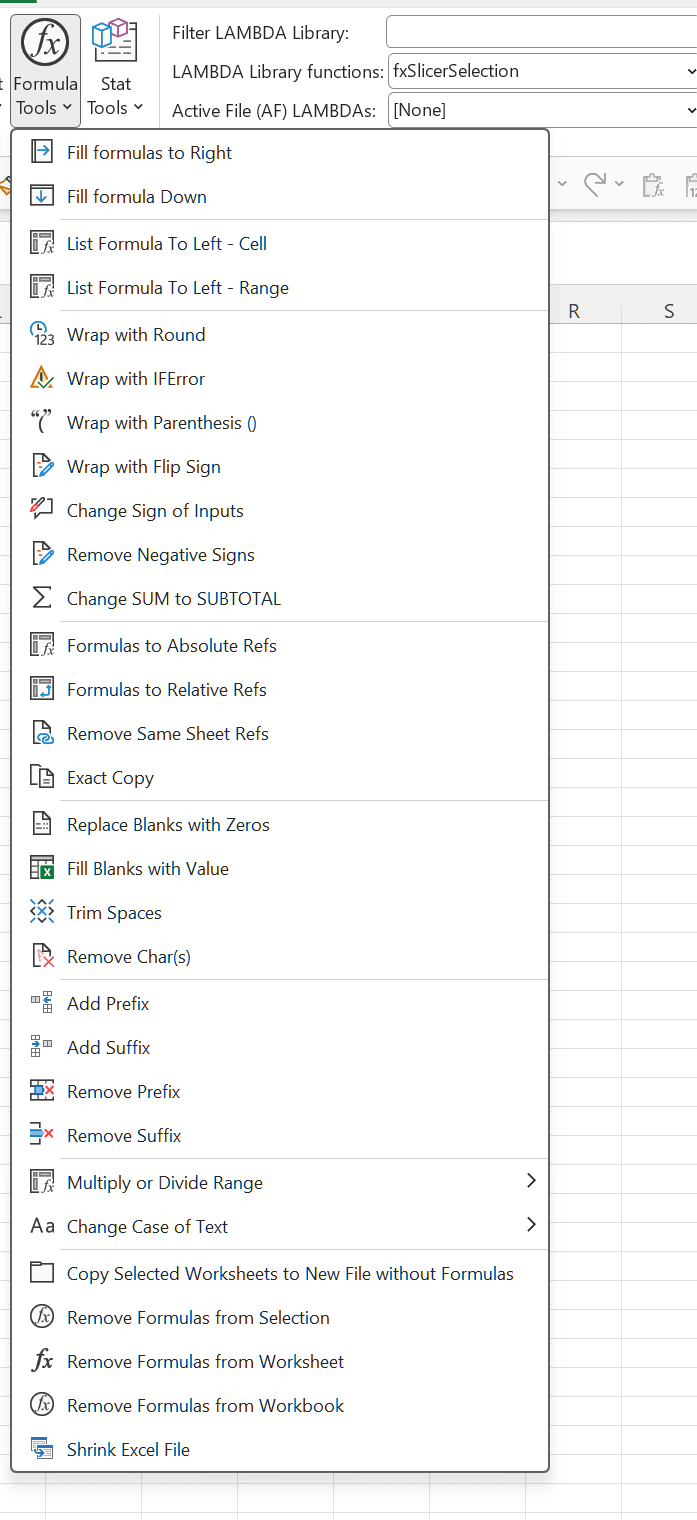Click the redo arrow in quick toolbar

(x=595, y=184)
